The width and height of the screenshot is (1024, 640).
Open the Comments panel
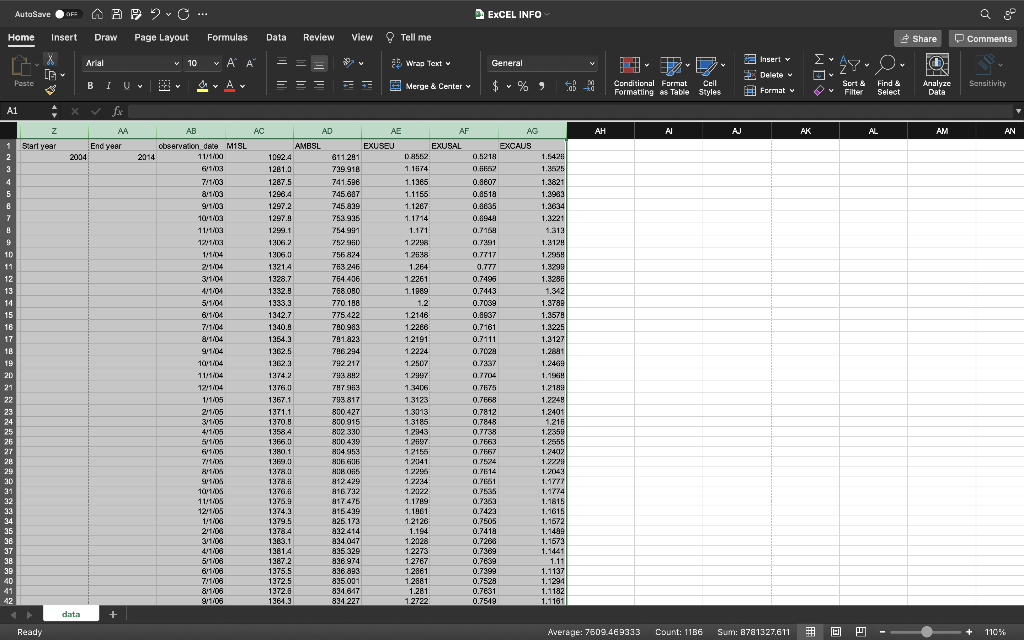pyautogui.click(x=981, y=37)
